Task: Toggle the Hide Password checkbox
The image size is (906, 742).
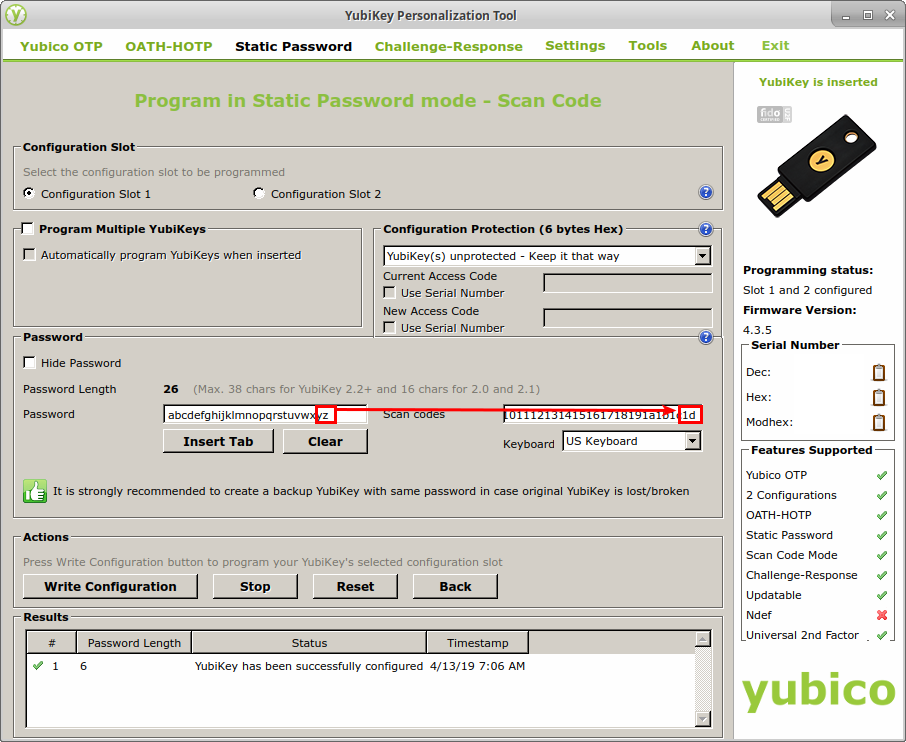Action: 30,363
